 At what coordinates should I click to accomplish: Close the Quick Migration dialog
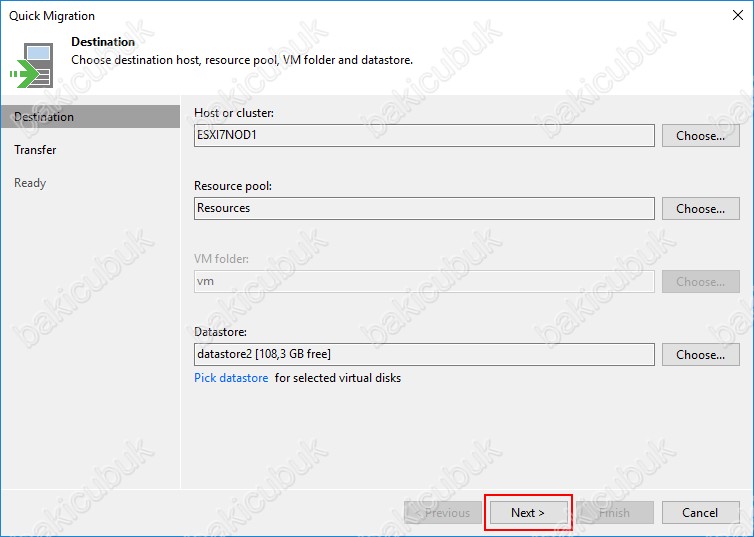pos(738,15)
